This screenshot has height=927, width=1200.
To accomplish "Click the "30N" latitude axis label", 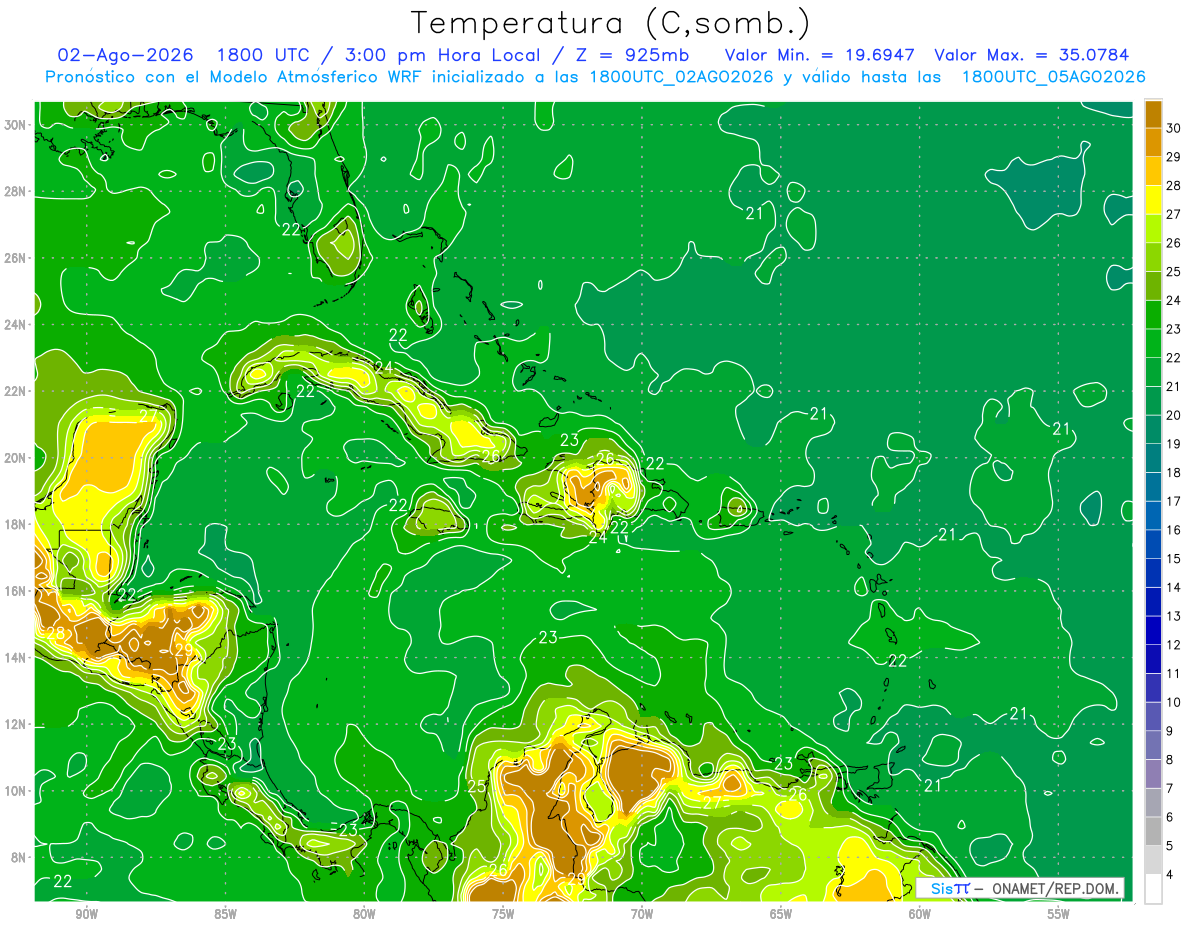I will 17,125.
